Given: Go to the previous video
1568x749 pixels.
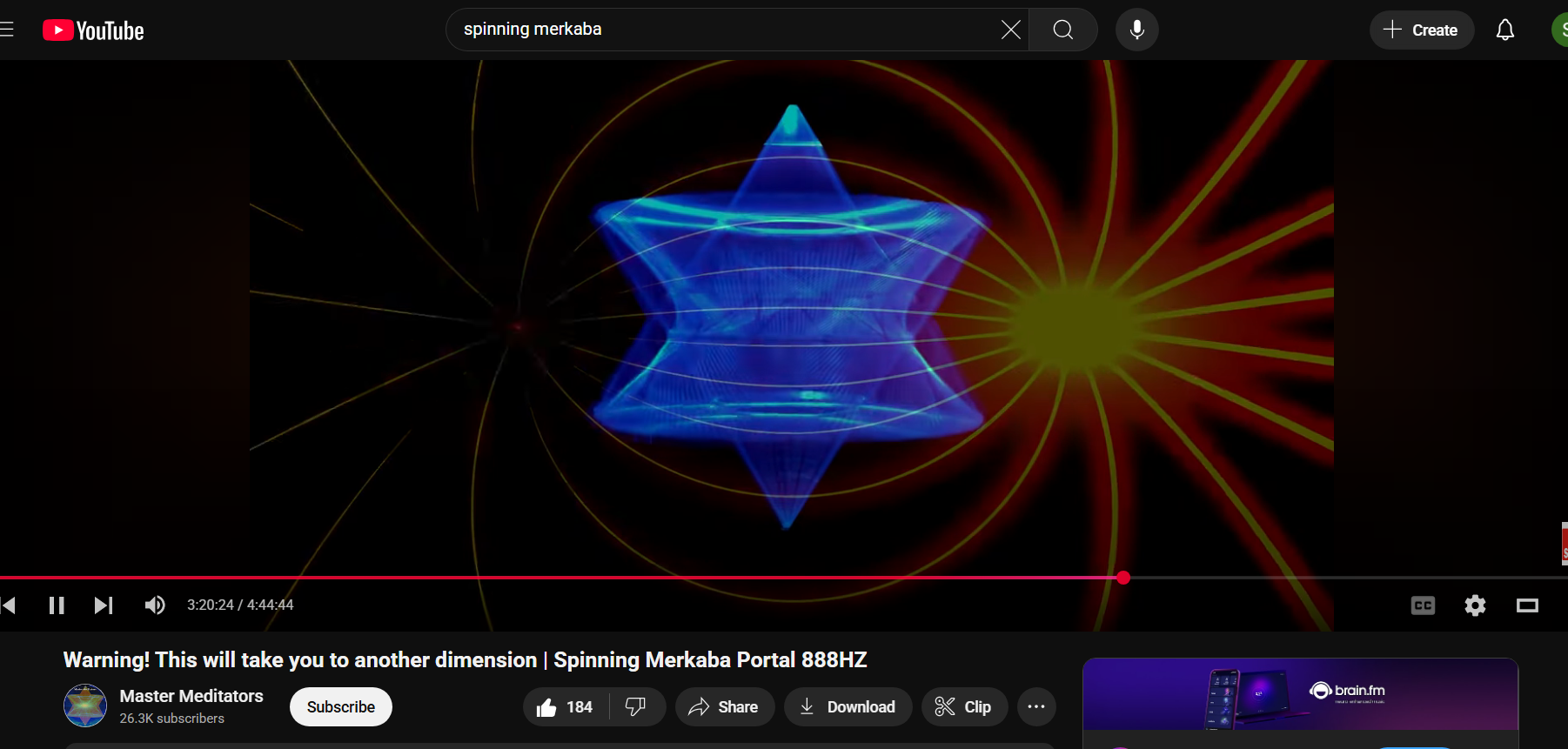Looking at the screenshot, I should click(x=9, y=605).
